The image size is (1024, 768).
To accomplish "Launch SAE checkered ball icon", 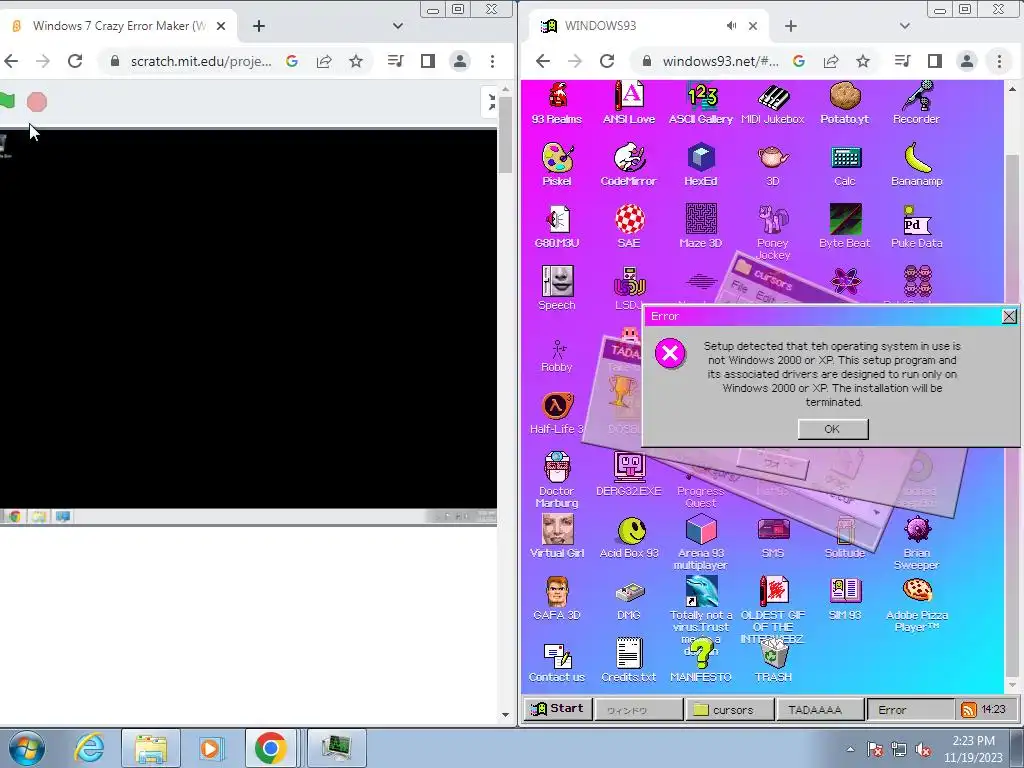I will point(628,227).
